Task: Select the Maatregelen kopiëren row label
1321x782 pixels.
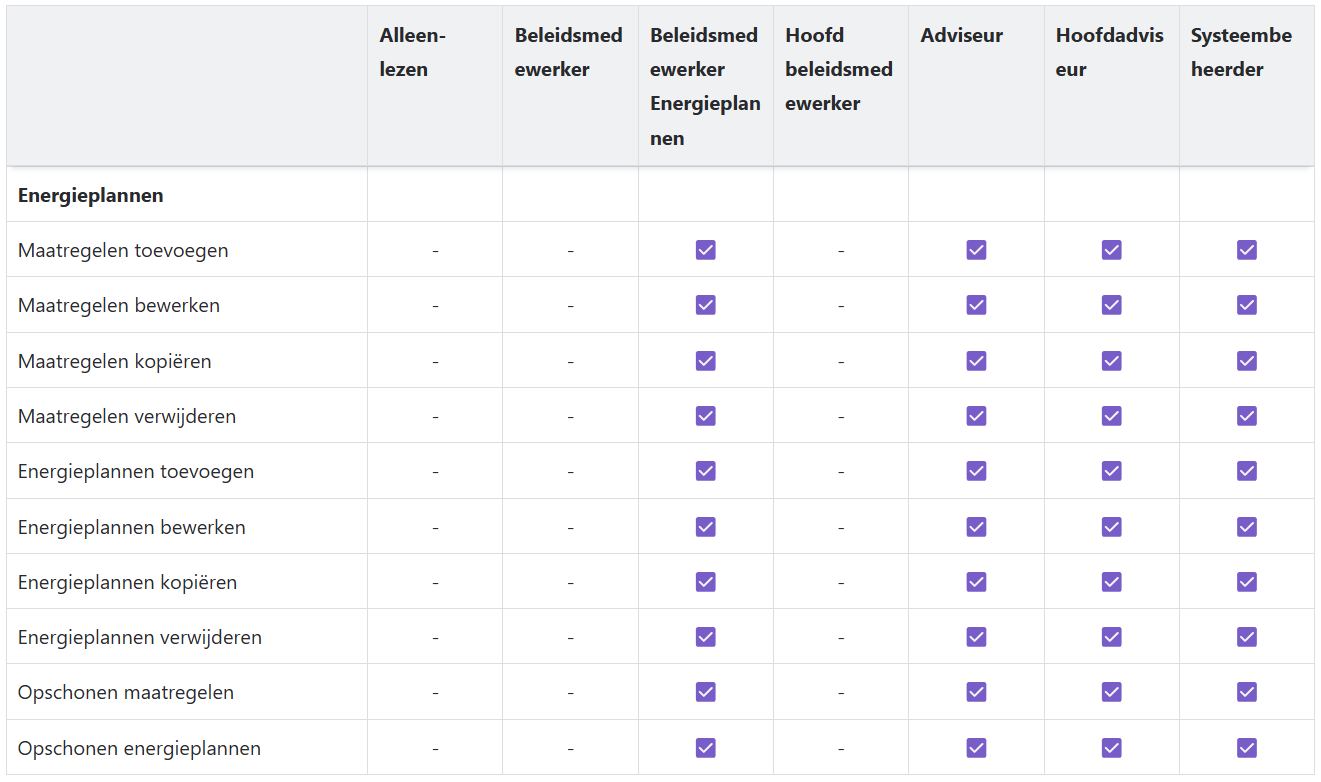Action: coord(115,361)
